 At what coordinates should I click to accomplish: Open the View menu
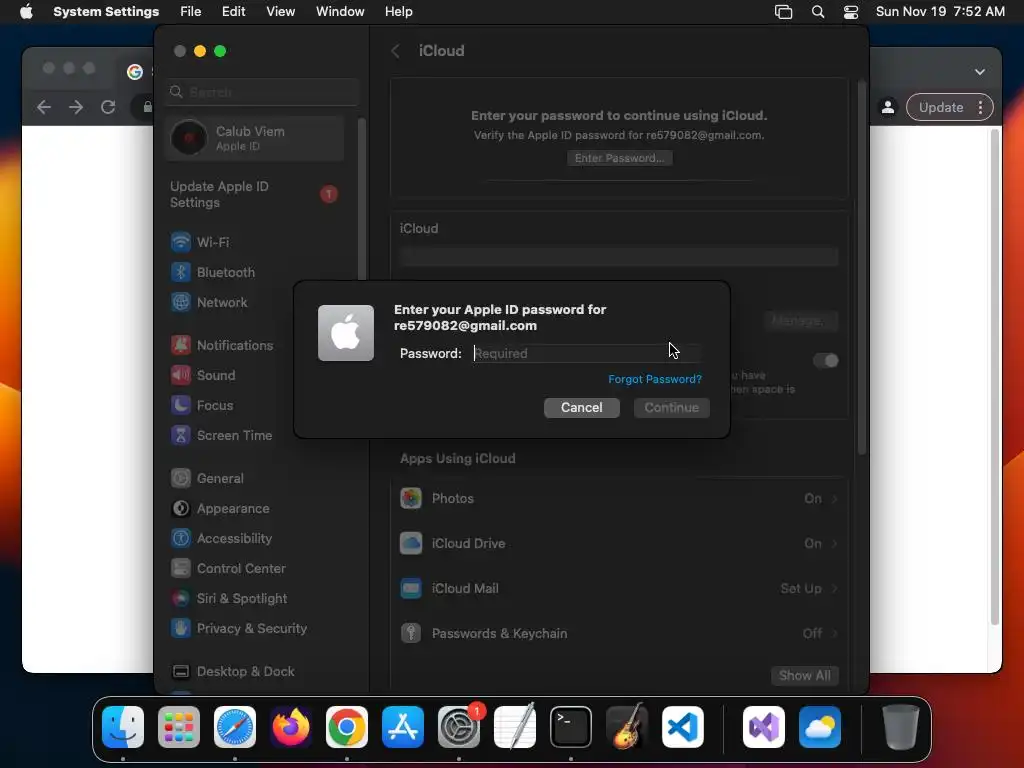[x=281, y=12]
